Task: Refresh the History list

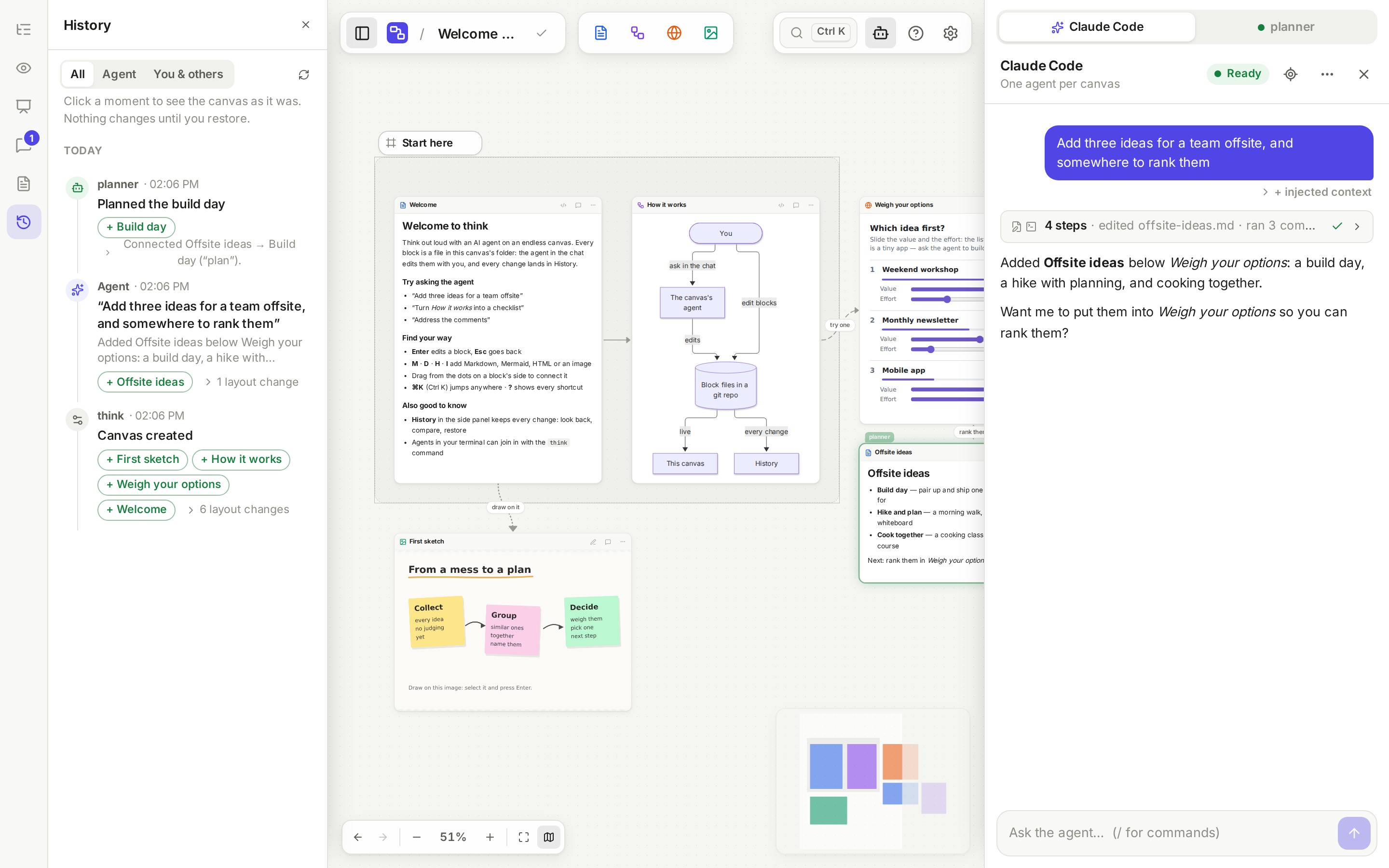Action: 304,75
